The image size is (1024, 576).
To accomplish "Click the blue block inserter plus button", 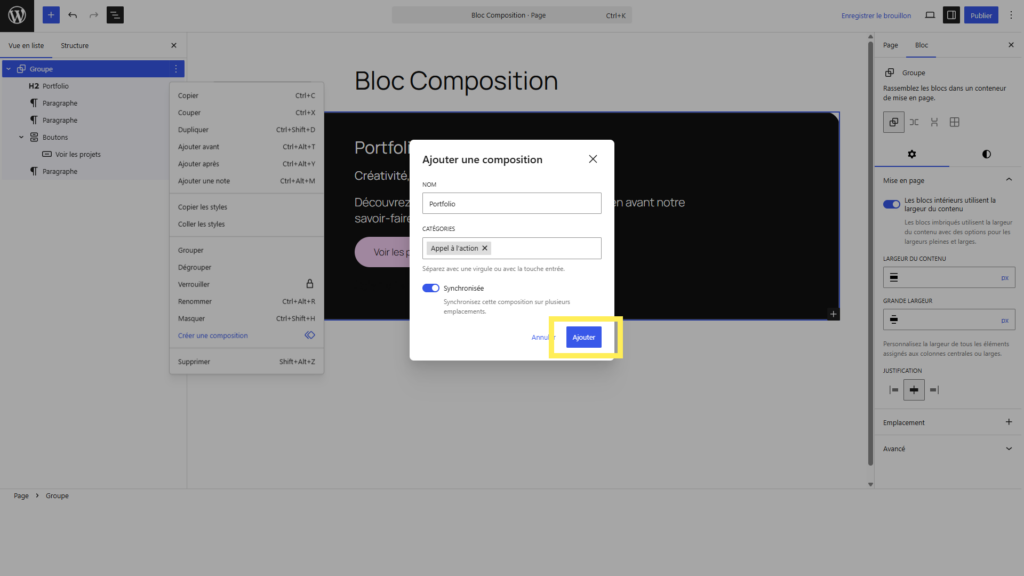I will coord(51,15).
